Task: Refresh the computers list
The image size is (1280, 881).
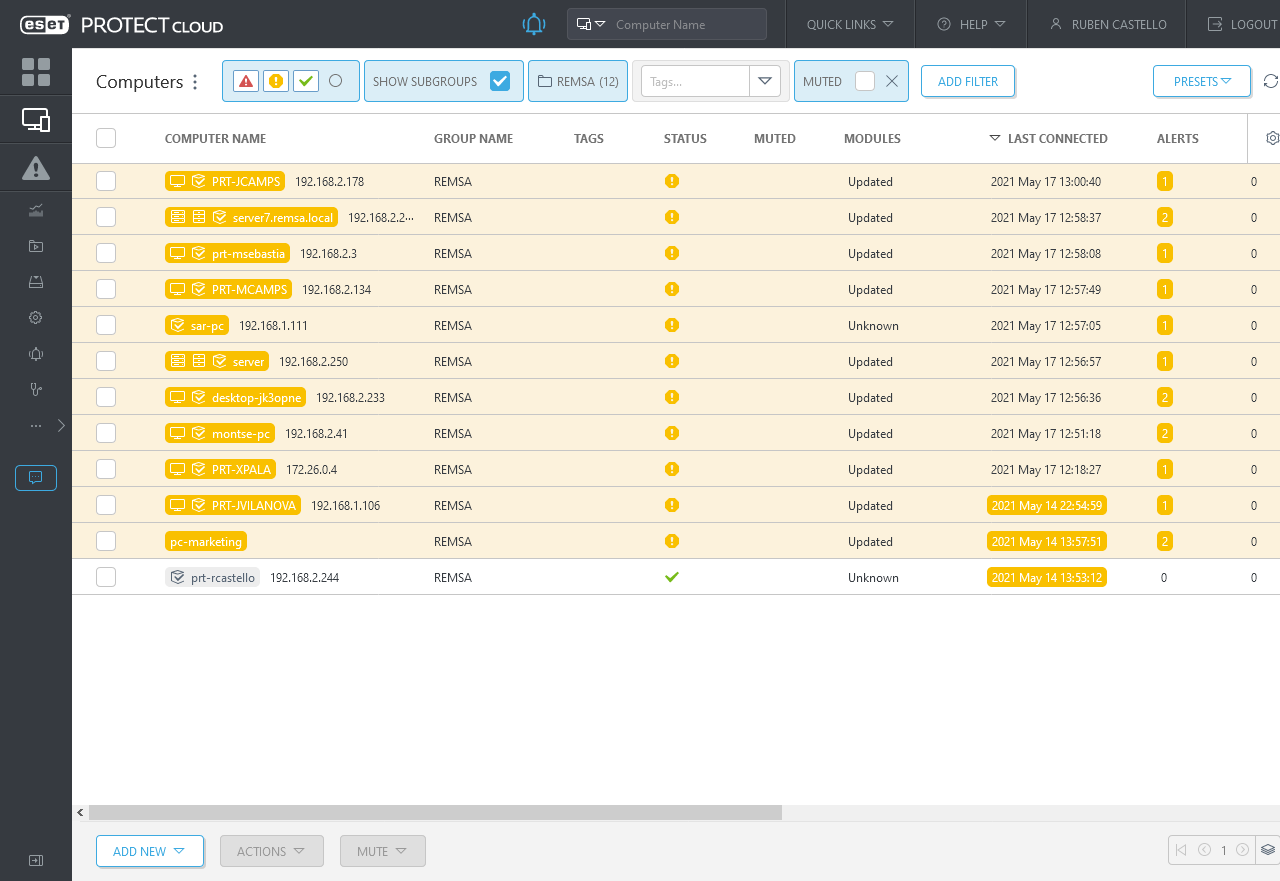Action: coord(1271,81)
